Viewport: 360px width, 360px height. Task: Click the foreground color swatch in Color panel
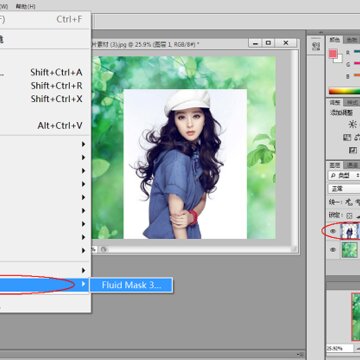(333, 54)
